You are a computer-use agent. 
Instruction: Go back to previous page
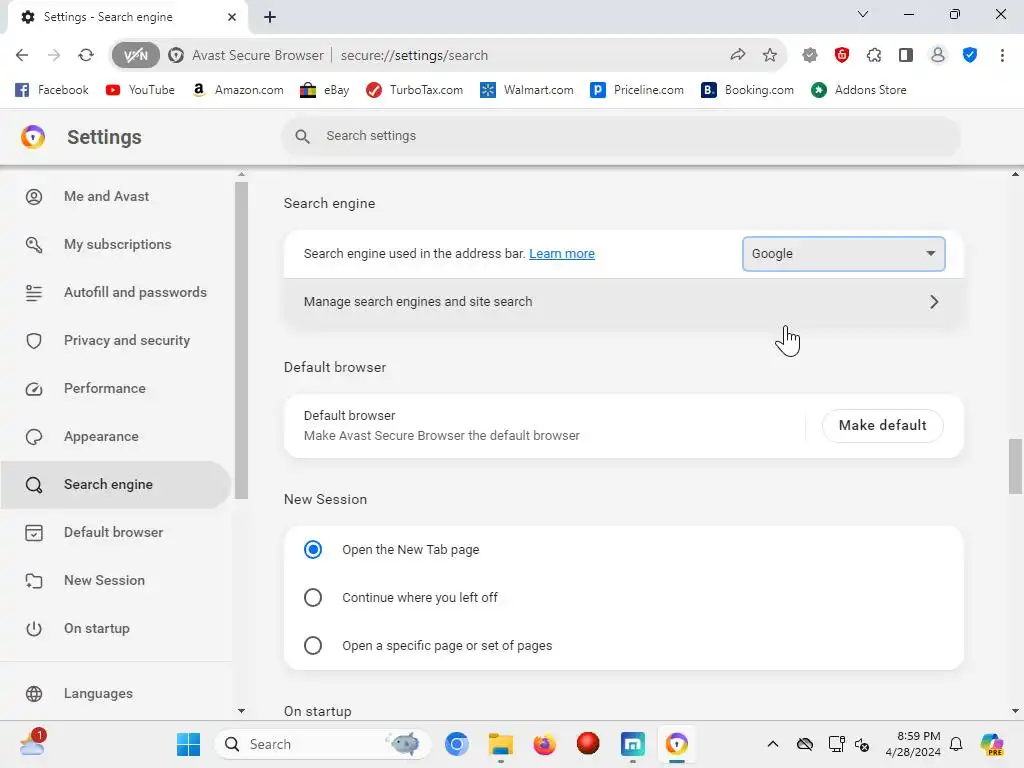(x=22, y=56)
